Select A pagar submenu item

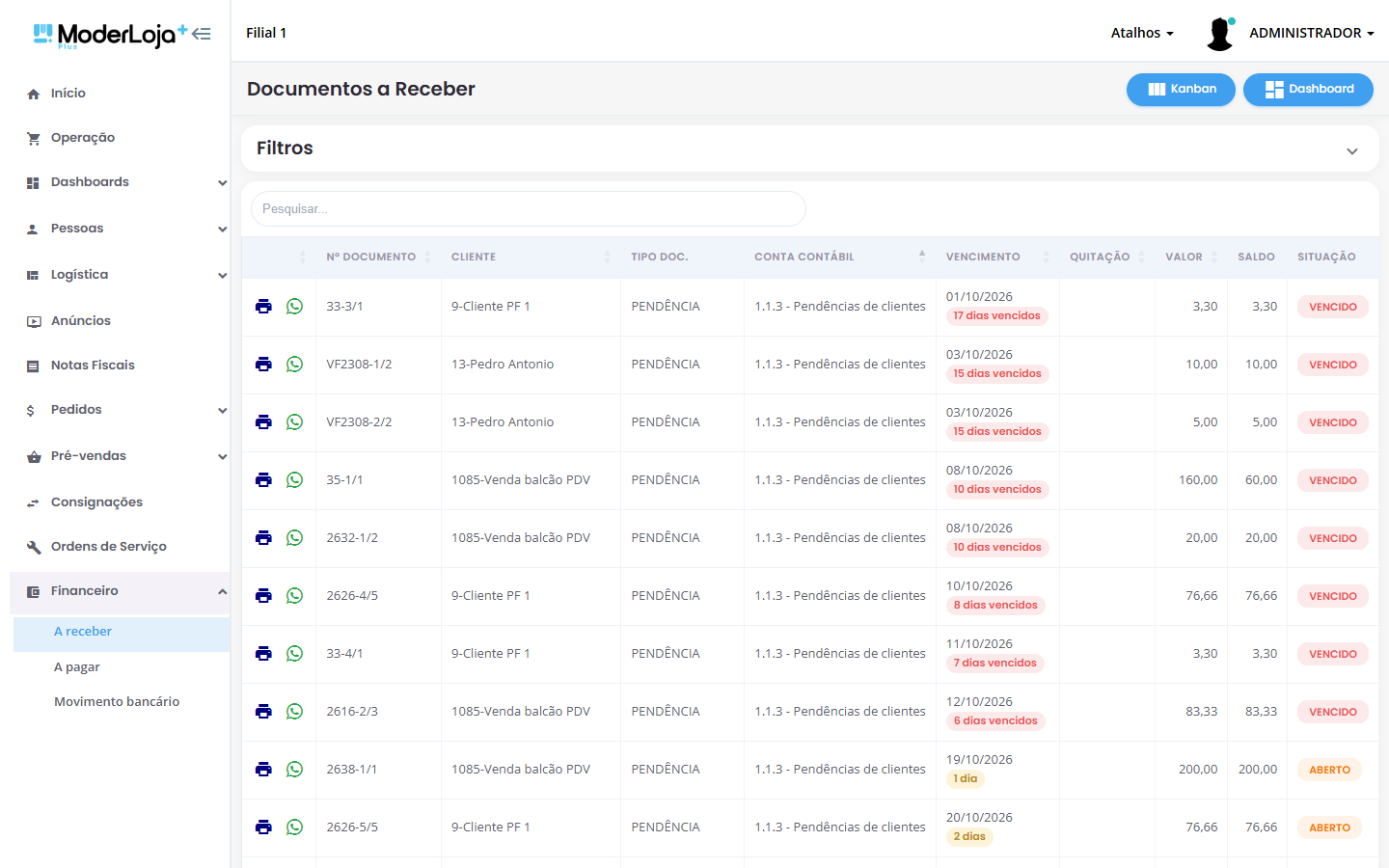click(x=122, y=667)
